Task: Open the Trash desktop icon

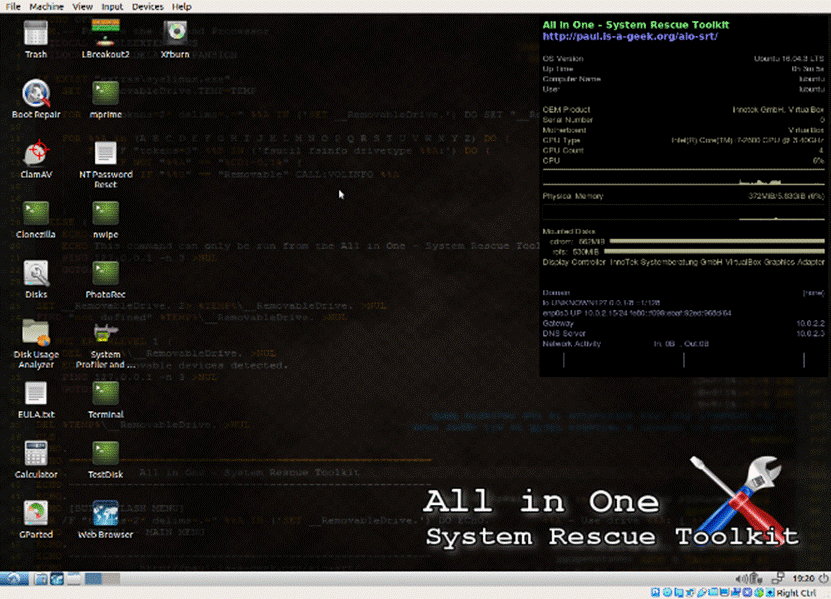Action: point(36,39)
